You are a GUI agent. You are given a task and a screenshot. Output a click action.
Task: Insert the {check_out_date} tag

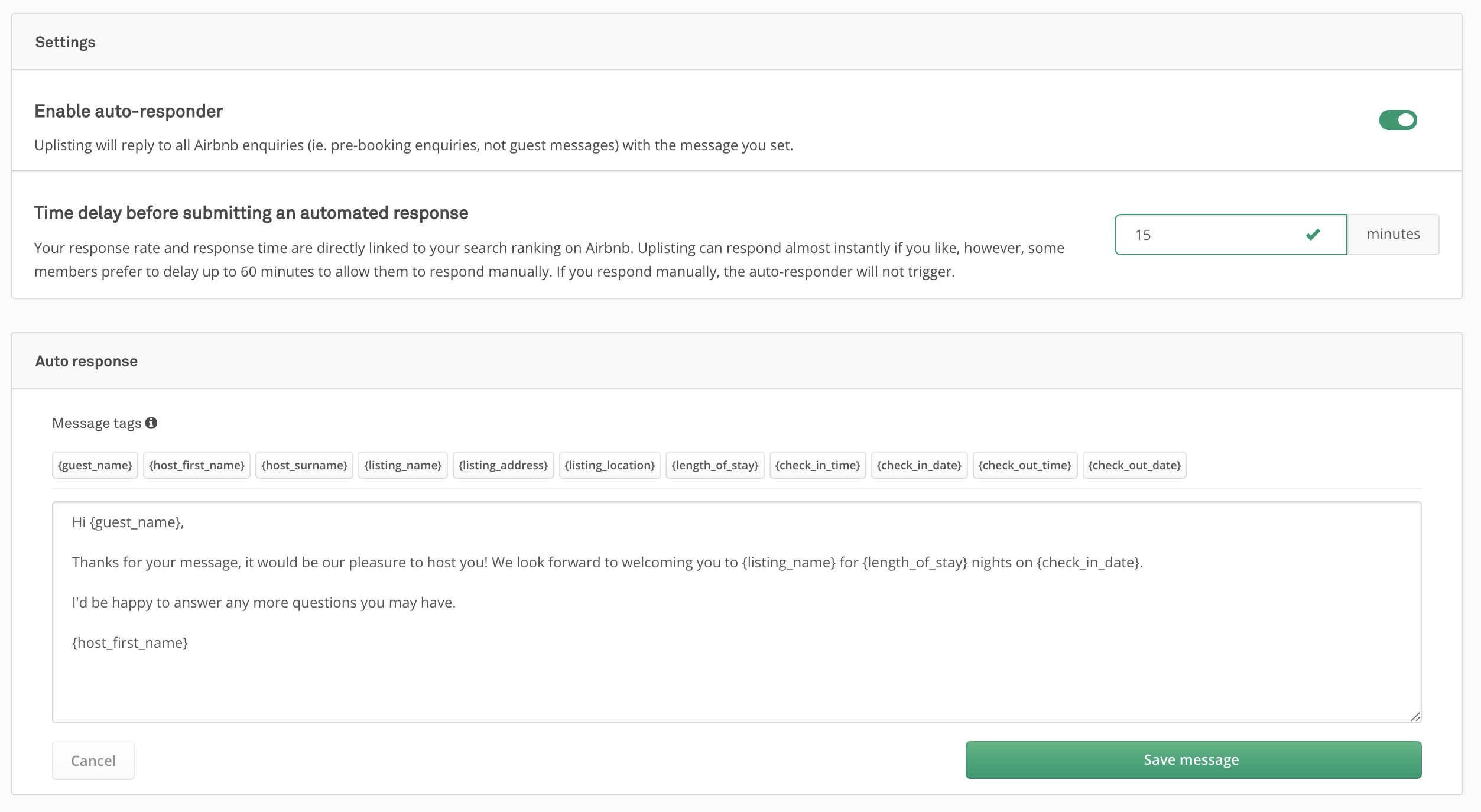[1134, 465]
